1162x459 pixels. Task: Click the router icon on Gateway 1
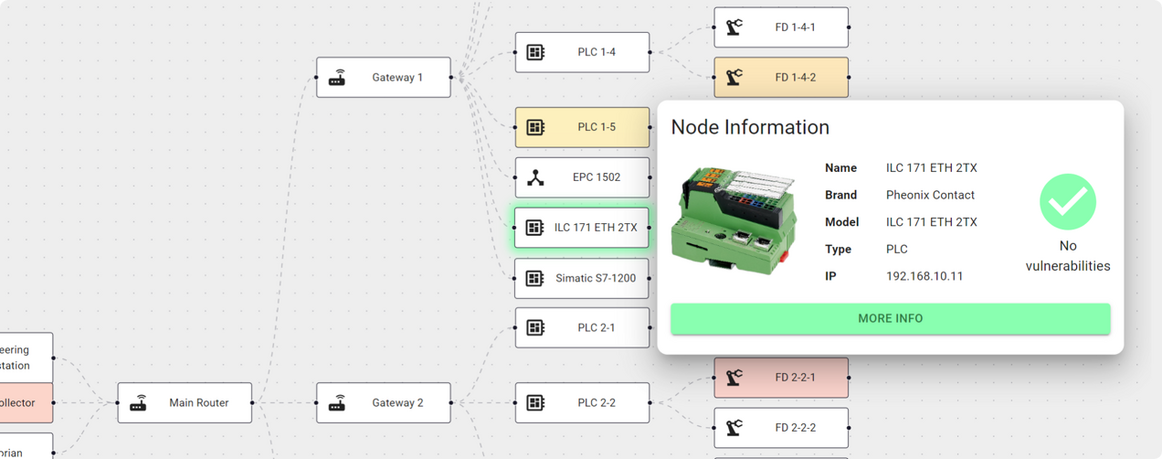click(x=338, y=77)
